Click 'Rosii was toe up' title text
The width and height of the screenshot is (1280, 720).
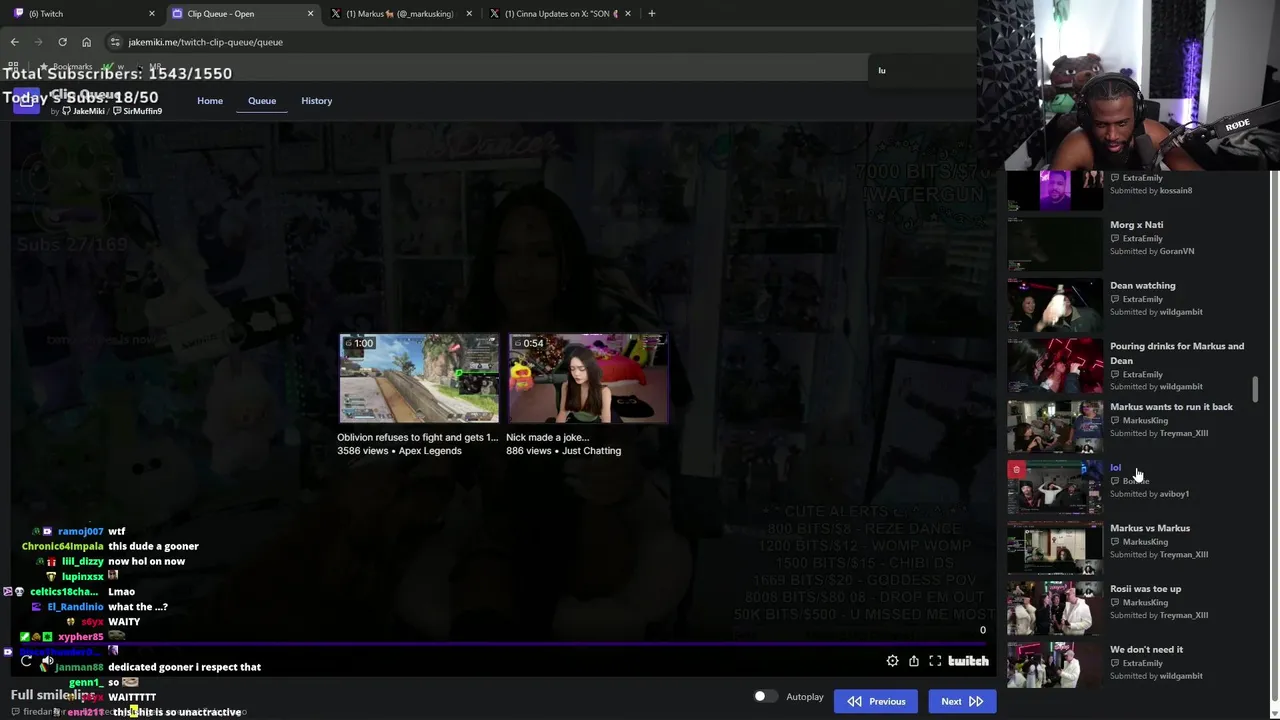(x=1145, y=589)
